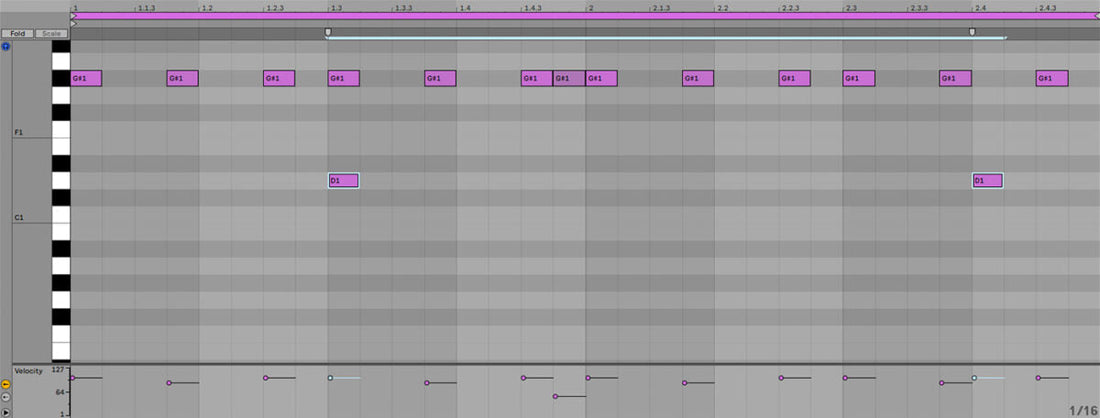Select the G#1 note at position 1.3.4
The width and height of the screenshot is (1100, 418).
pyautogui.click(x=441, y=78)
